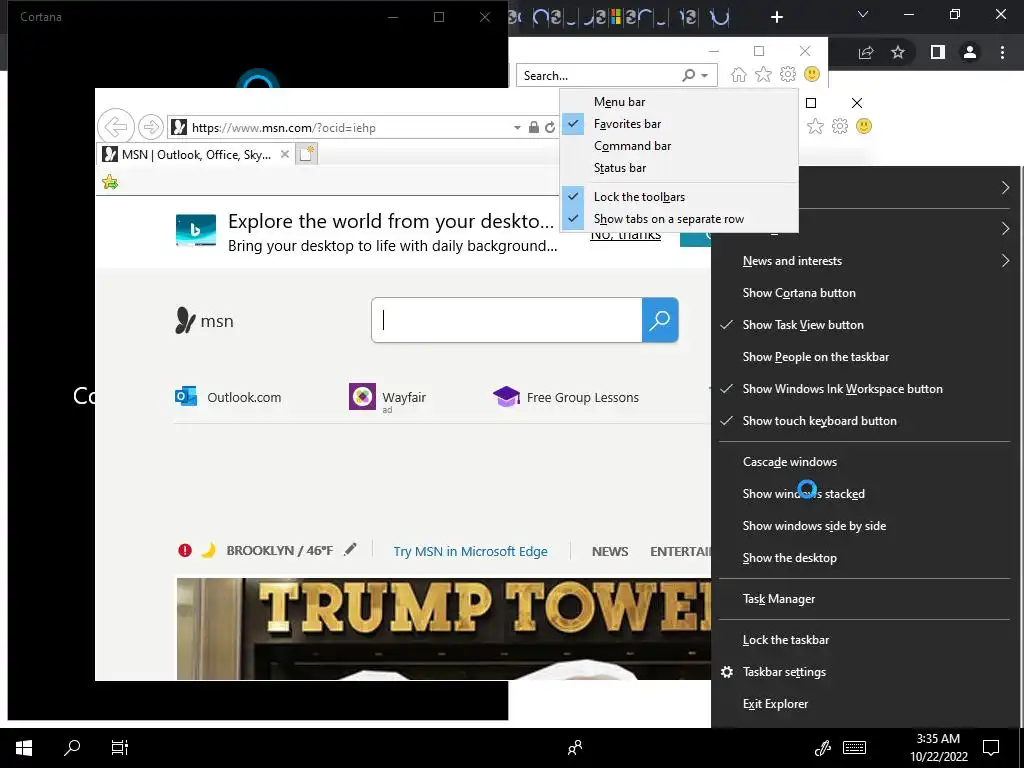Enable the Command bar option

coord(679,146)
